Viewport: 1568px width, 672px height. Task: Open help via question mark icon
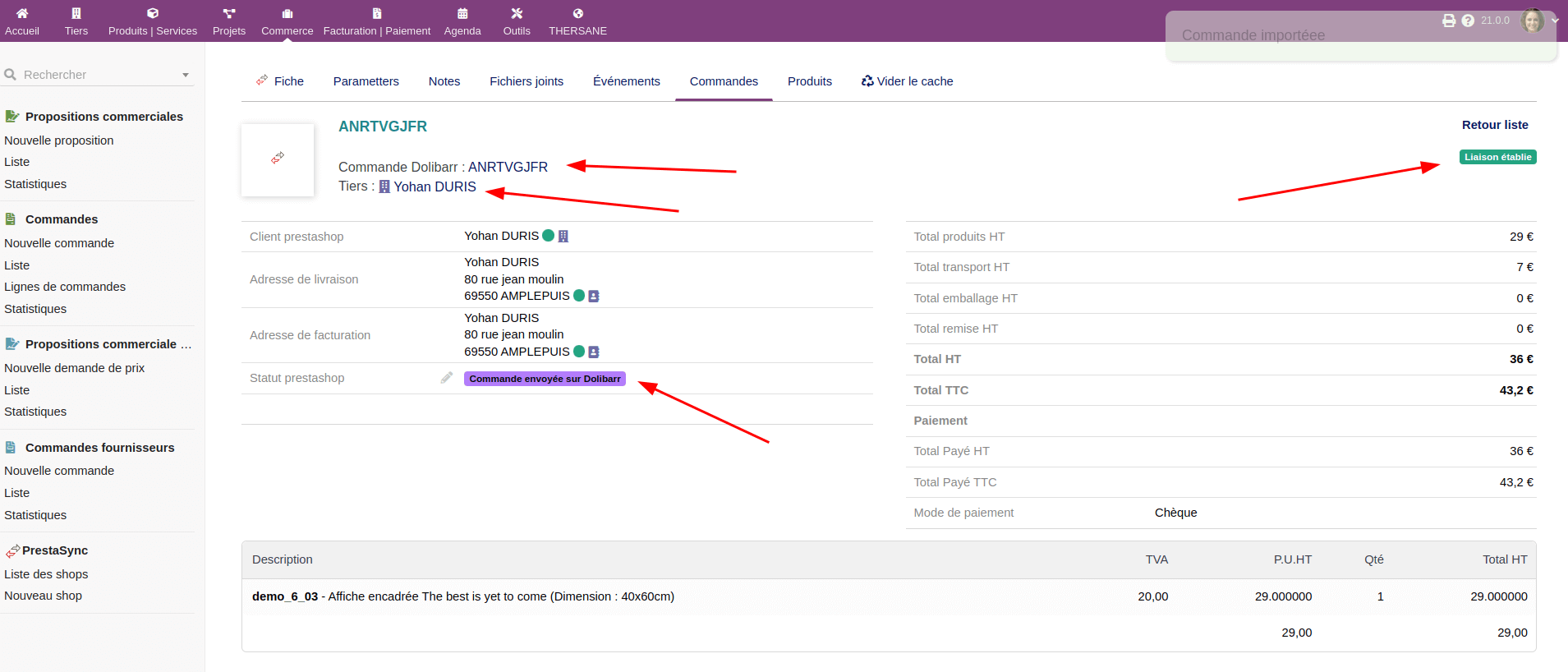point(1468,21)
